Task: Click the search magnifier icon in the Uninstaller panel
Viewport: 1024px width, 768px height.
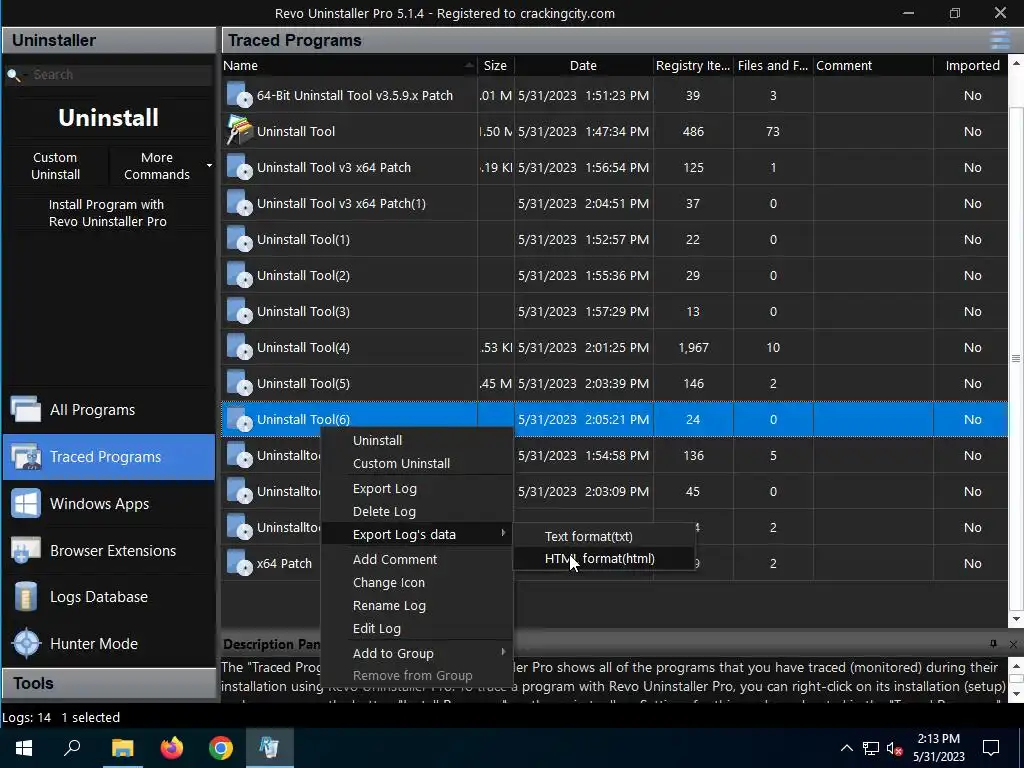Action: point(13,75)
